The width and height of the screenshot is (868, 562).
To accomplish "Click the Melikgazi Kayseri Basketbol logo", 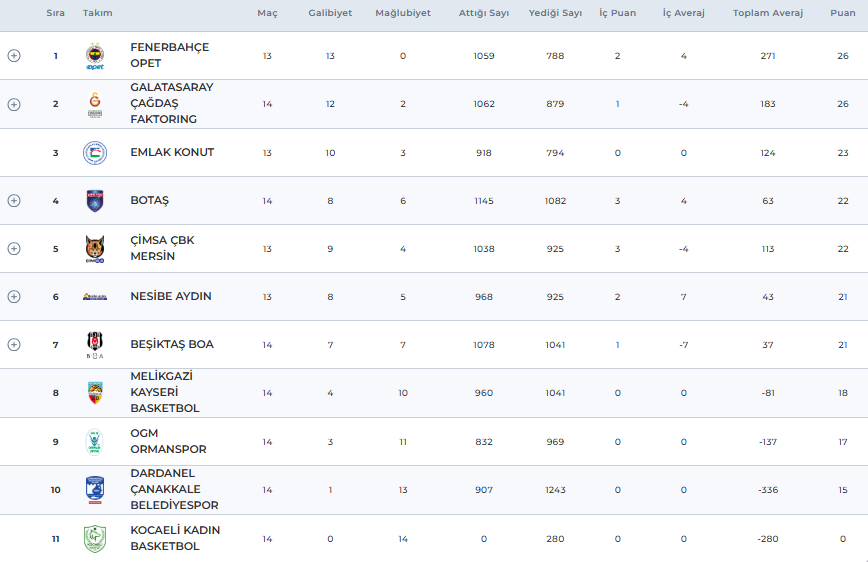I will [95, 393].
